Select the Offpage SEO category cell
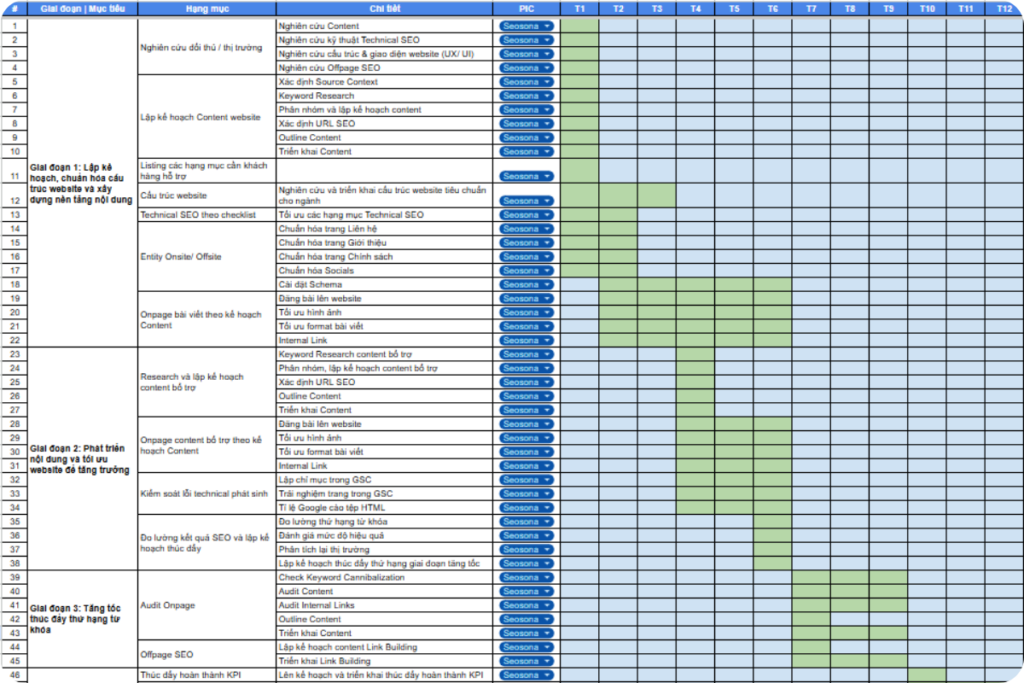Viewport: 1024px width, 683px height. tap(207, 654)
